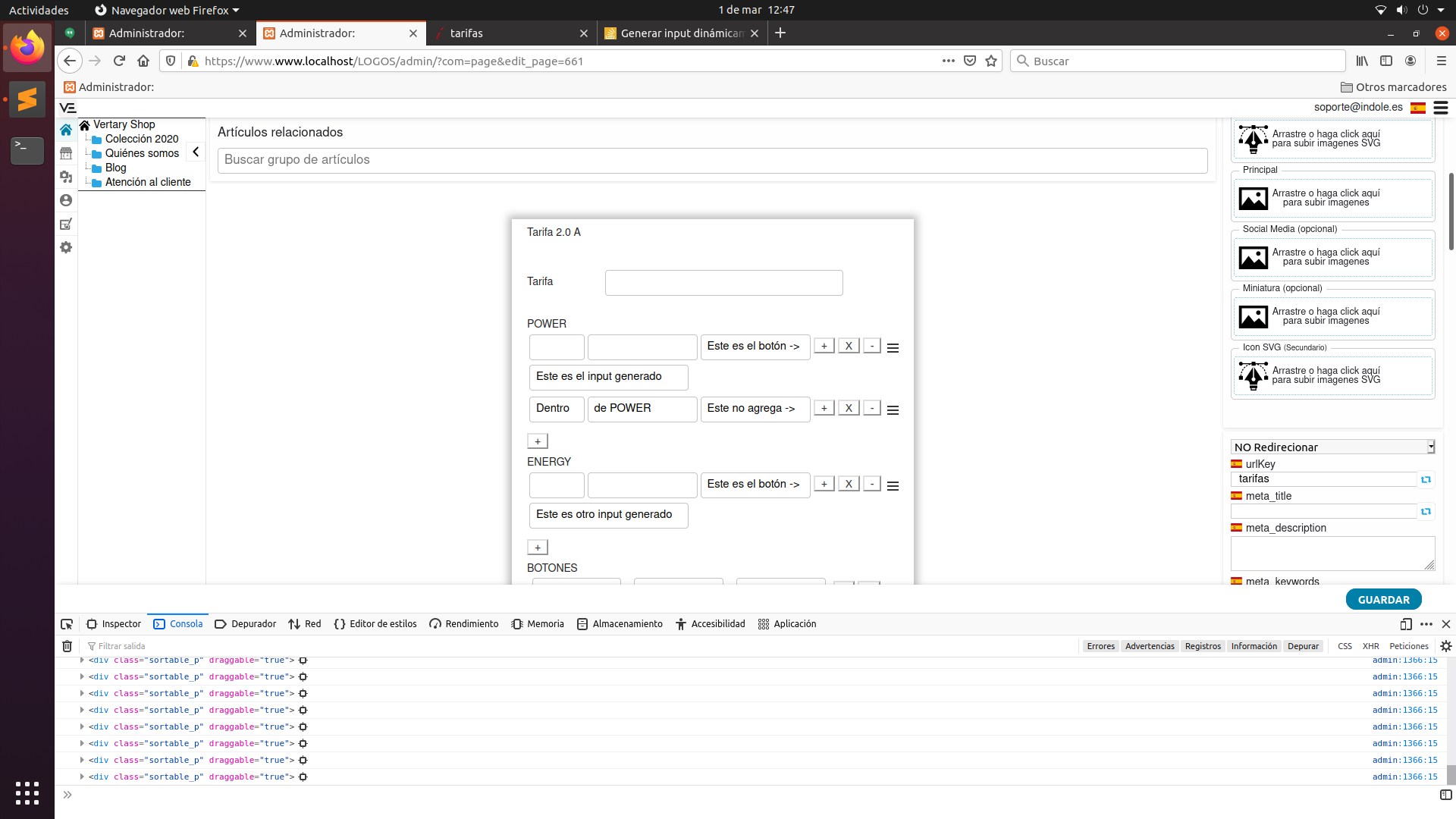Screen dimensions: 1456x819
Task: Open the Terminal from the dock
Action: click(x=27, y=149)
